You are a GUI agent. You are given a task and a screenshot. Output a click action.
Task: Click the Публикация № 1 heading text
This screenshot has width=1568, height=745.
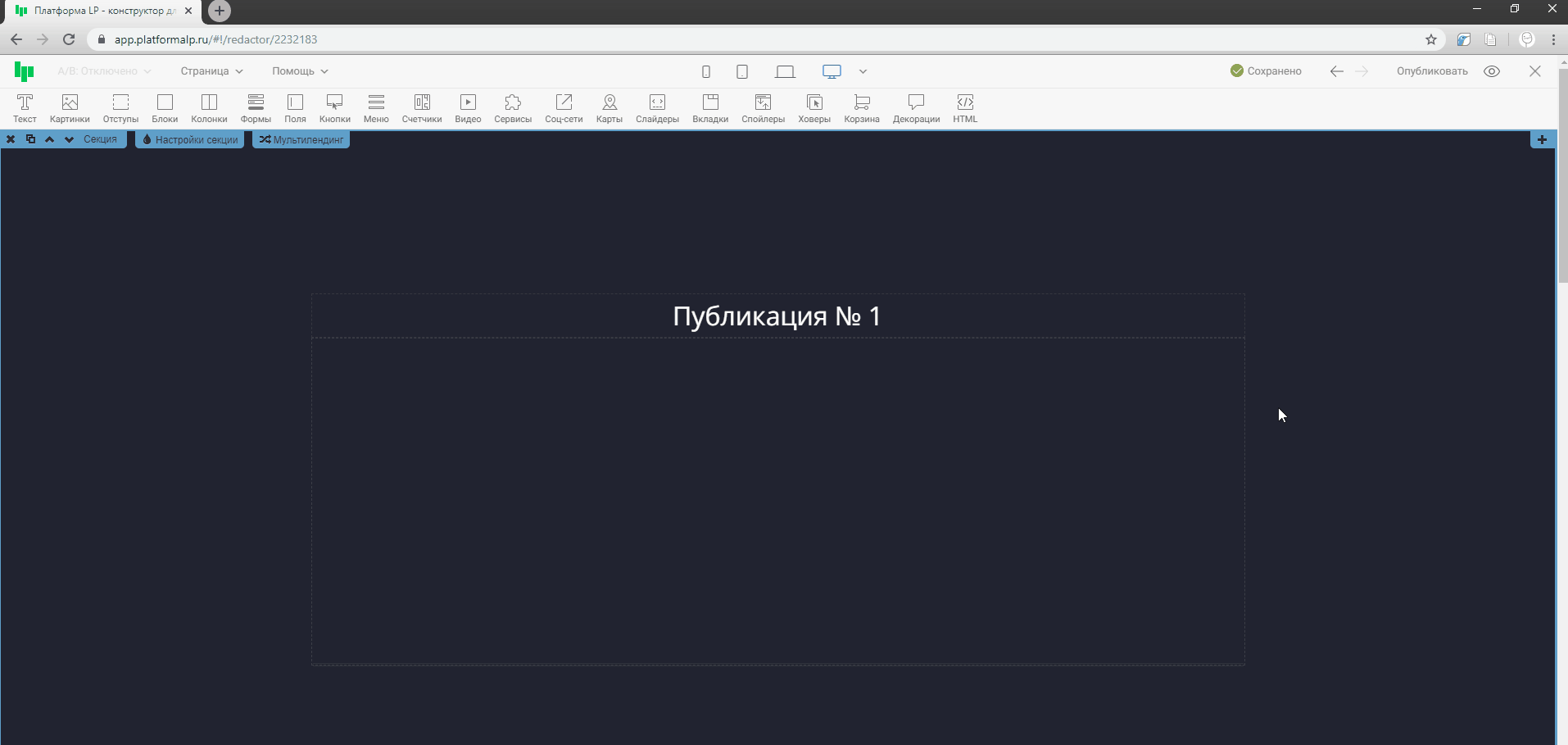[x=777, y=316]
